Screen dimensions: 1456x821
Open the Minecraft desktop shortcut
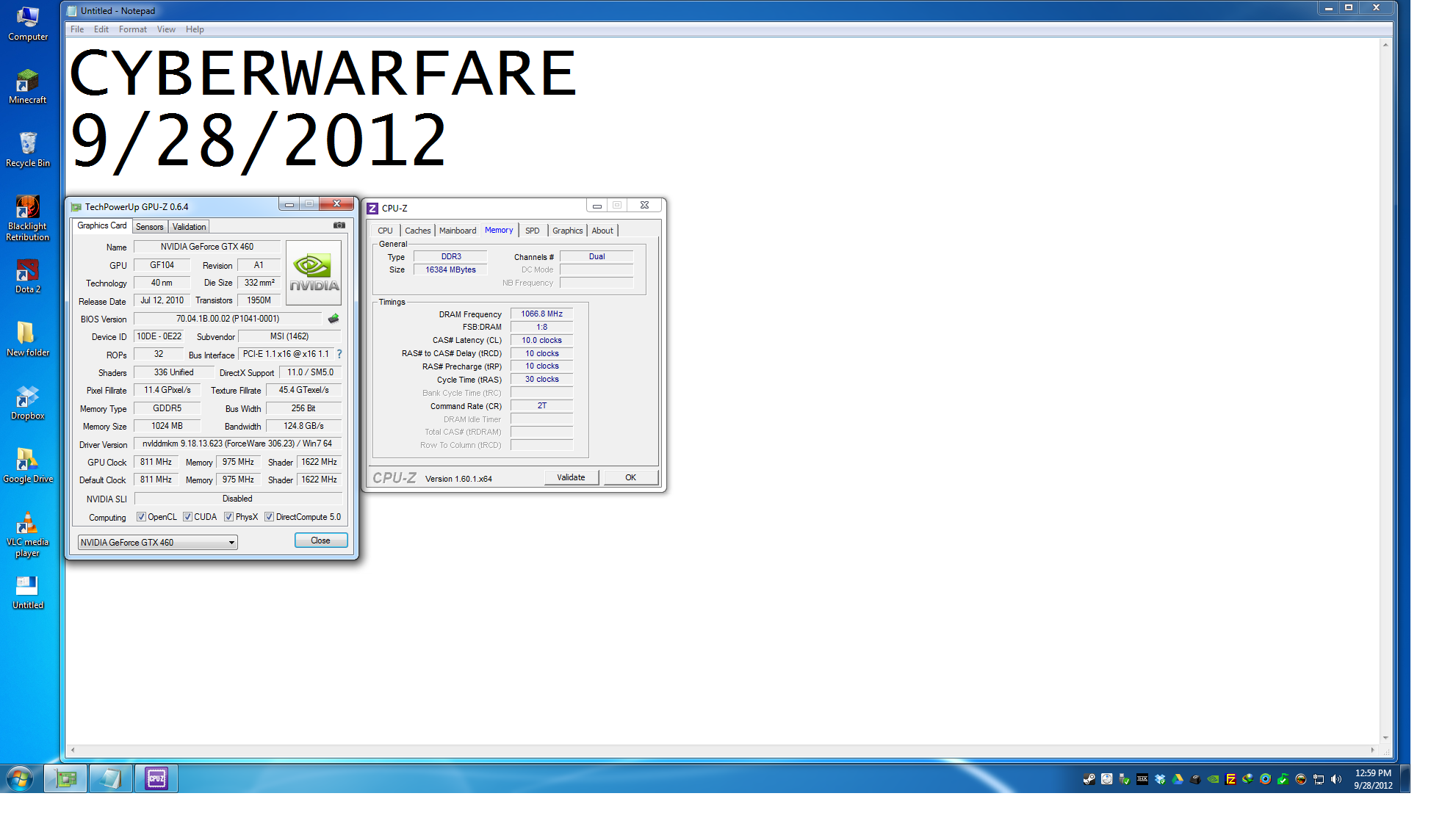pos(28,87)
